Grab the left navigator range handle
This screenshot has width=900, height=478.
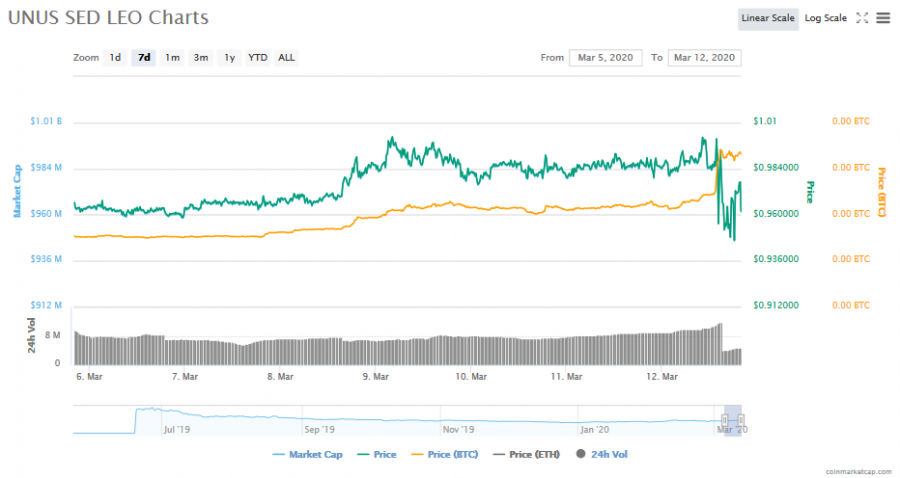[725, 420]
